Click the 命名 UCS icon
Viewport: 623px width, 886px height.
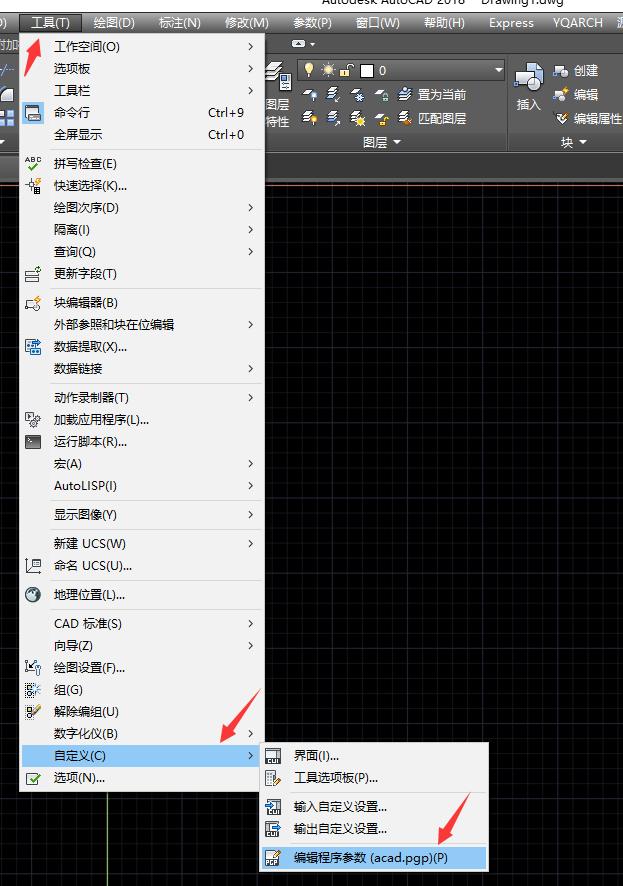[33, 565]
